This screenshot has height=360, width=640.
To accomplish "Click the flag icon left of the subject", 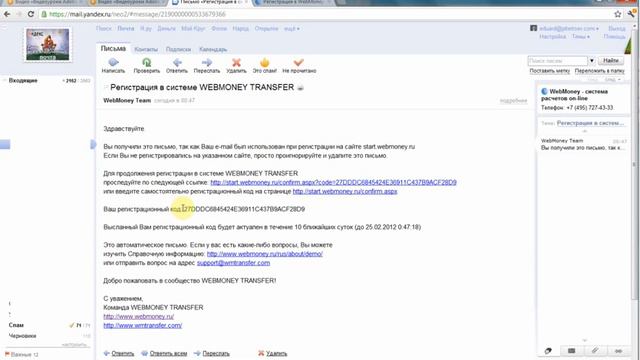I will [x=106, y=87].
